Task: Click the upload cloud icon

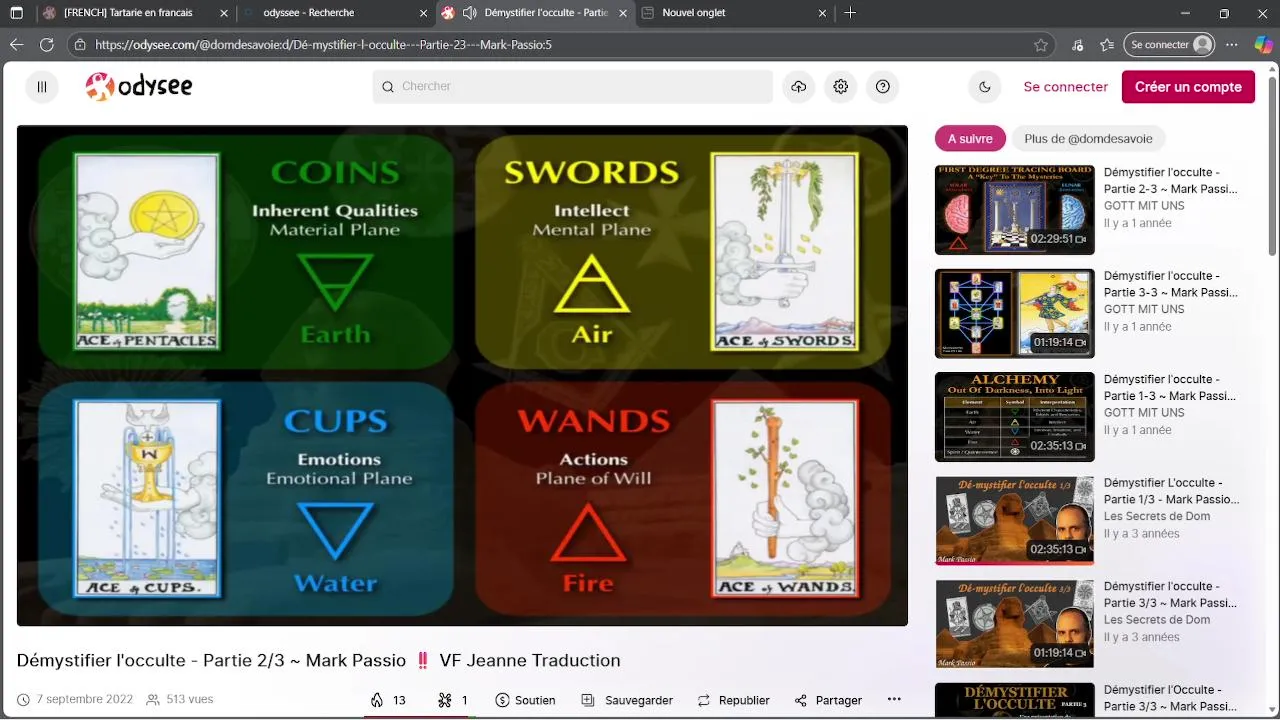Action: click(799, 87)
